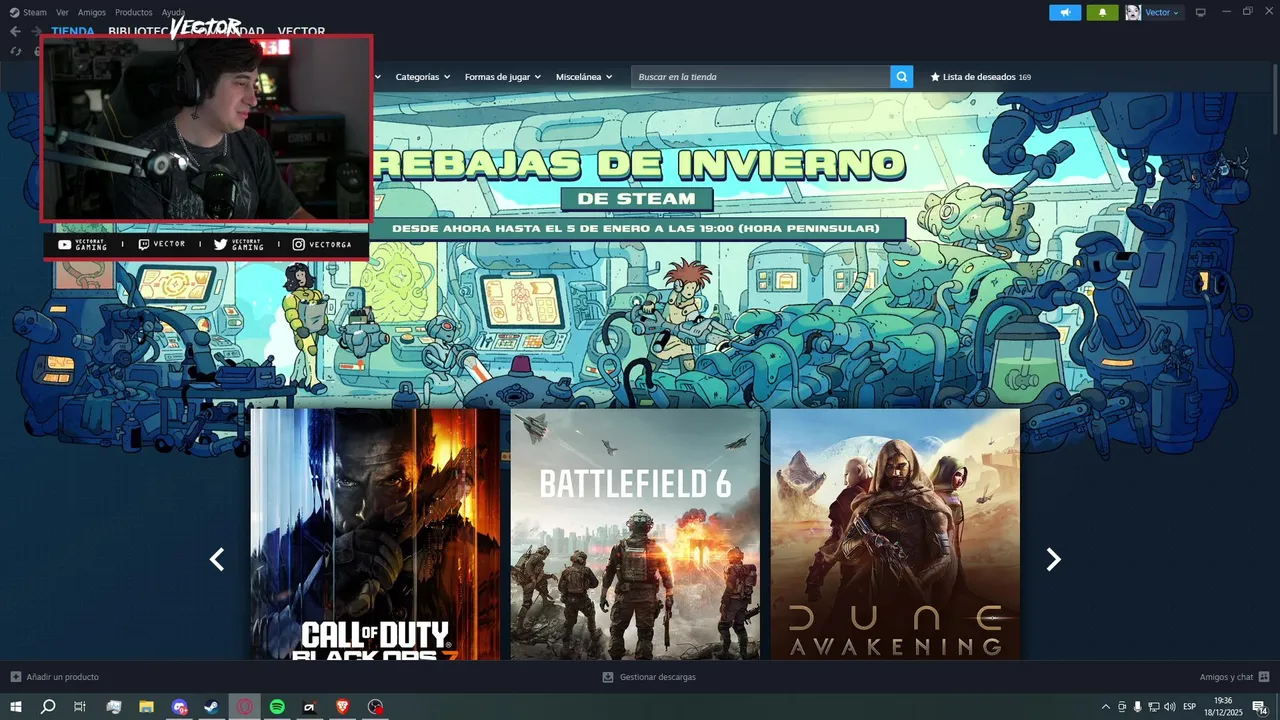Expand the Formas de jugar dropdown

coord(503,77)
